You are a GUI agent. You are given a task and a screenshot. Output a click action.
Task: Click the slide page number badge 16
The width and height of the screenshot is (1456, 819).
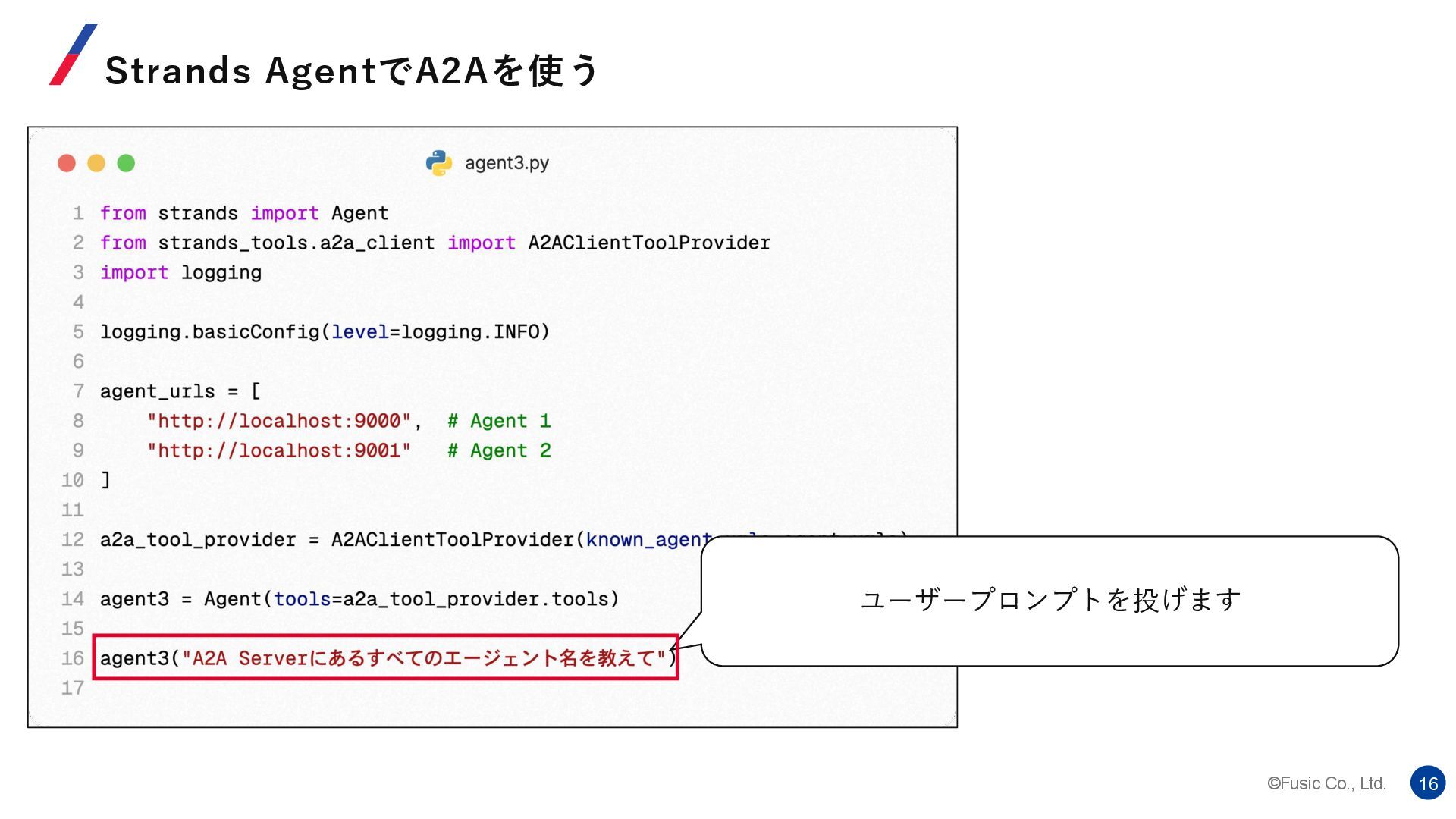pos(1428,783)
